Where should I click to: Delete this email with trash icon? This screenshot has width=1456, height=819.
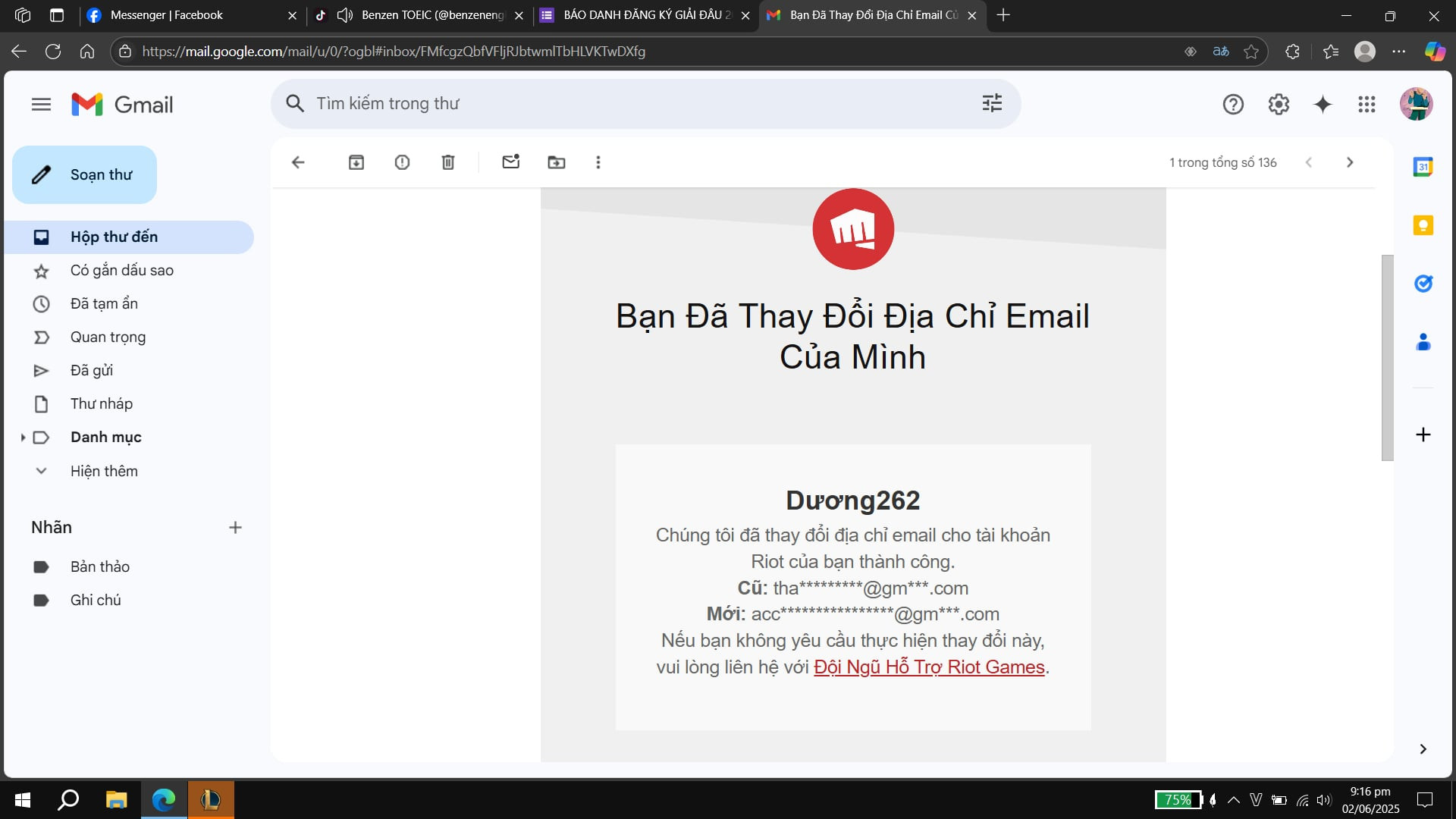[448, 162]
